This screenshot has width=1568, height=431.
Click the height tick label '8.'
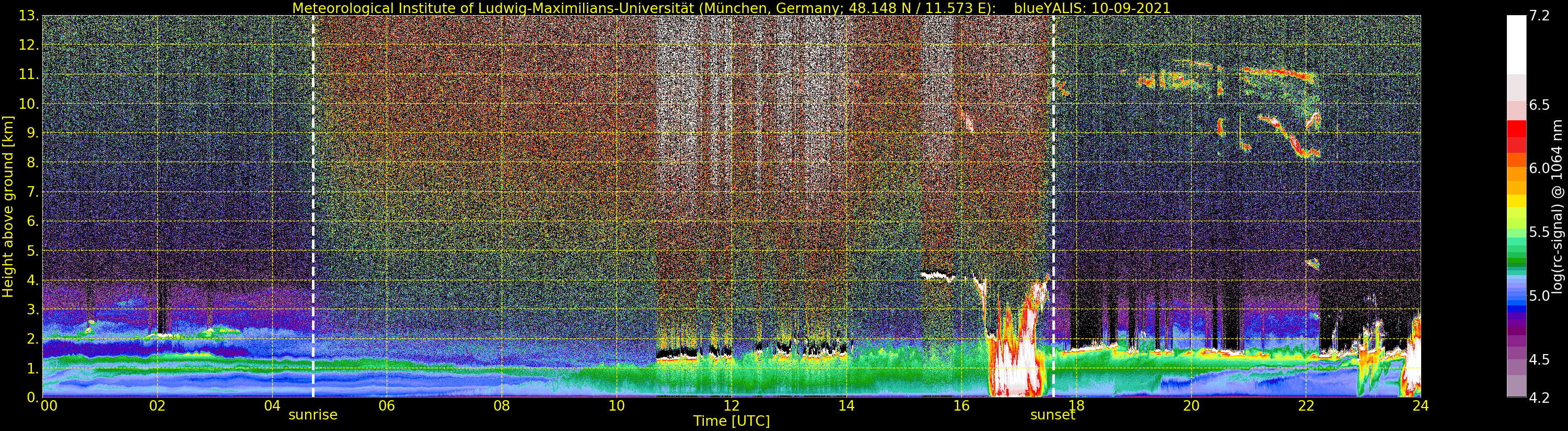point(33,162)
